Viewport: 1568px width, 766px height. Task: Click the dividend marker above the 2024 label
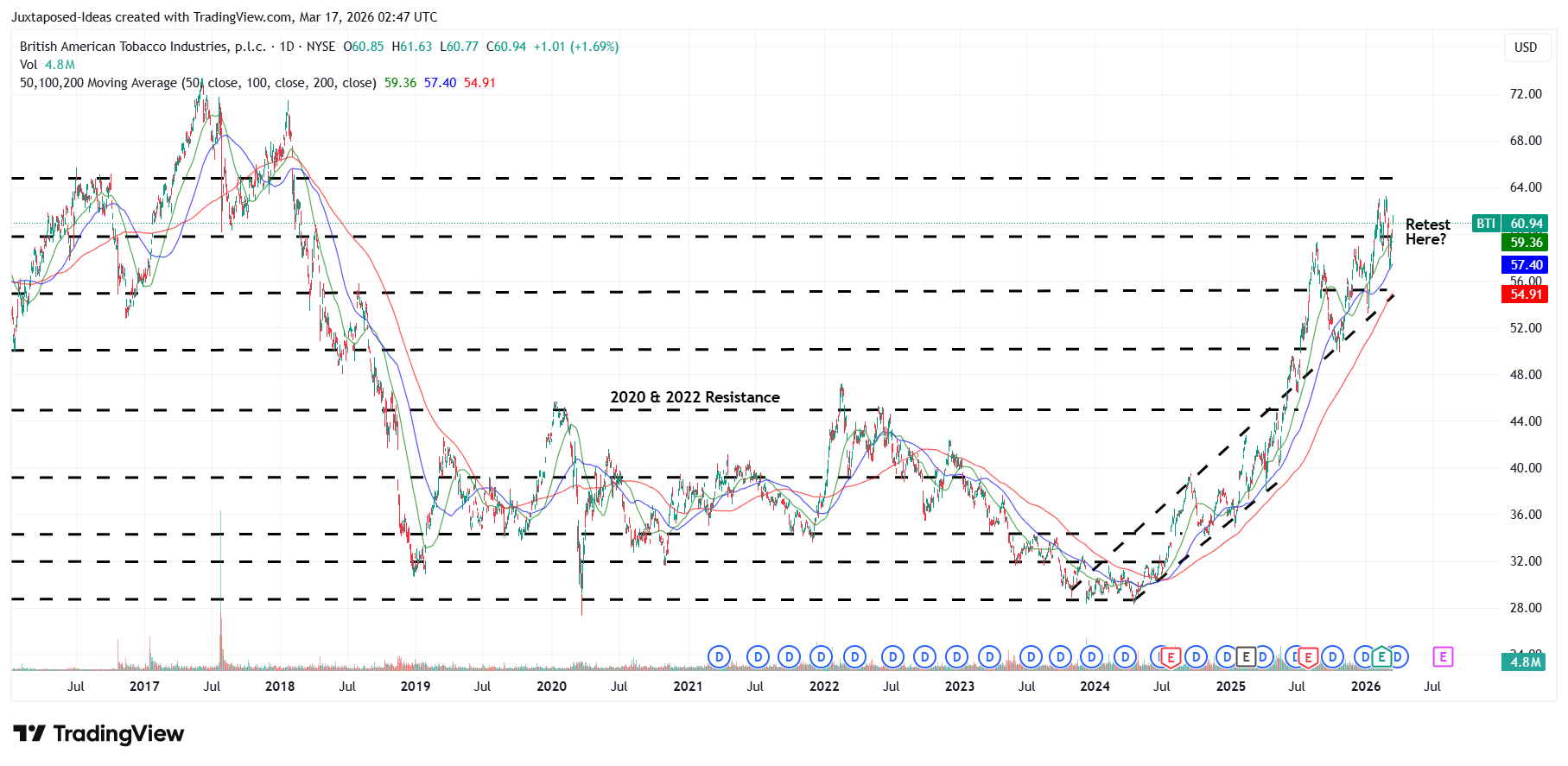[1092, 657]
